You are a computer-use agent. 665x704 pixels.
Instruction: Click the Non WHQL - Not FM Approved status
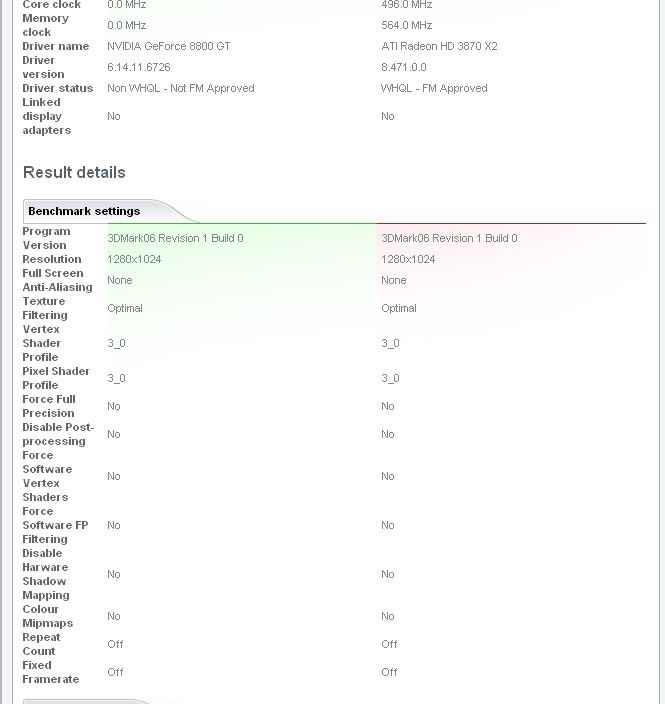coord(181,88)
